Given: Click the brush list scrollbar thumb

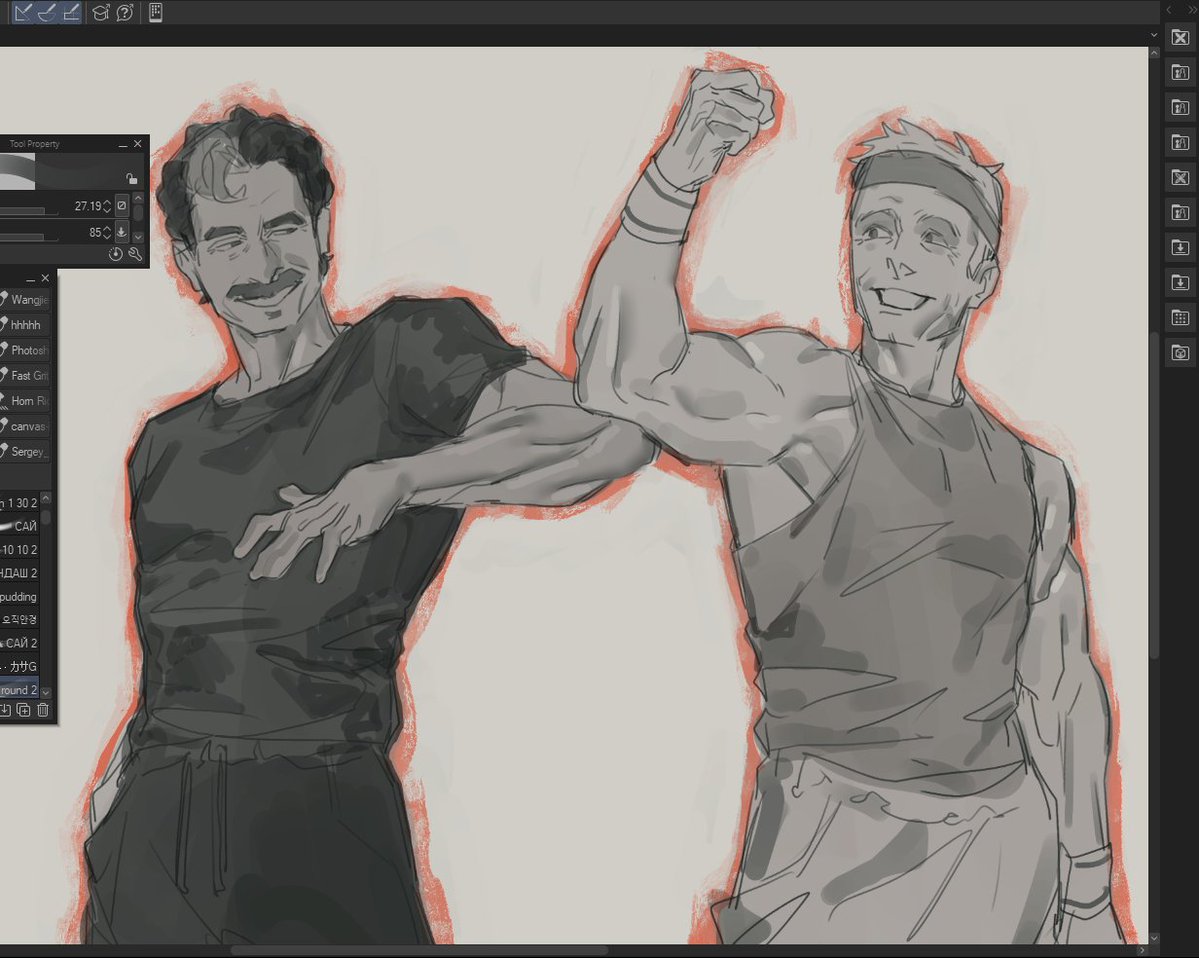Looking at the screenshot, I should (x=46, y=518).
